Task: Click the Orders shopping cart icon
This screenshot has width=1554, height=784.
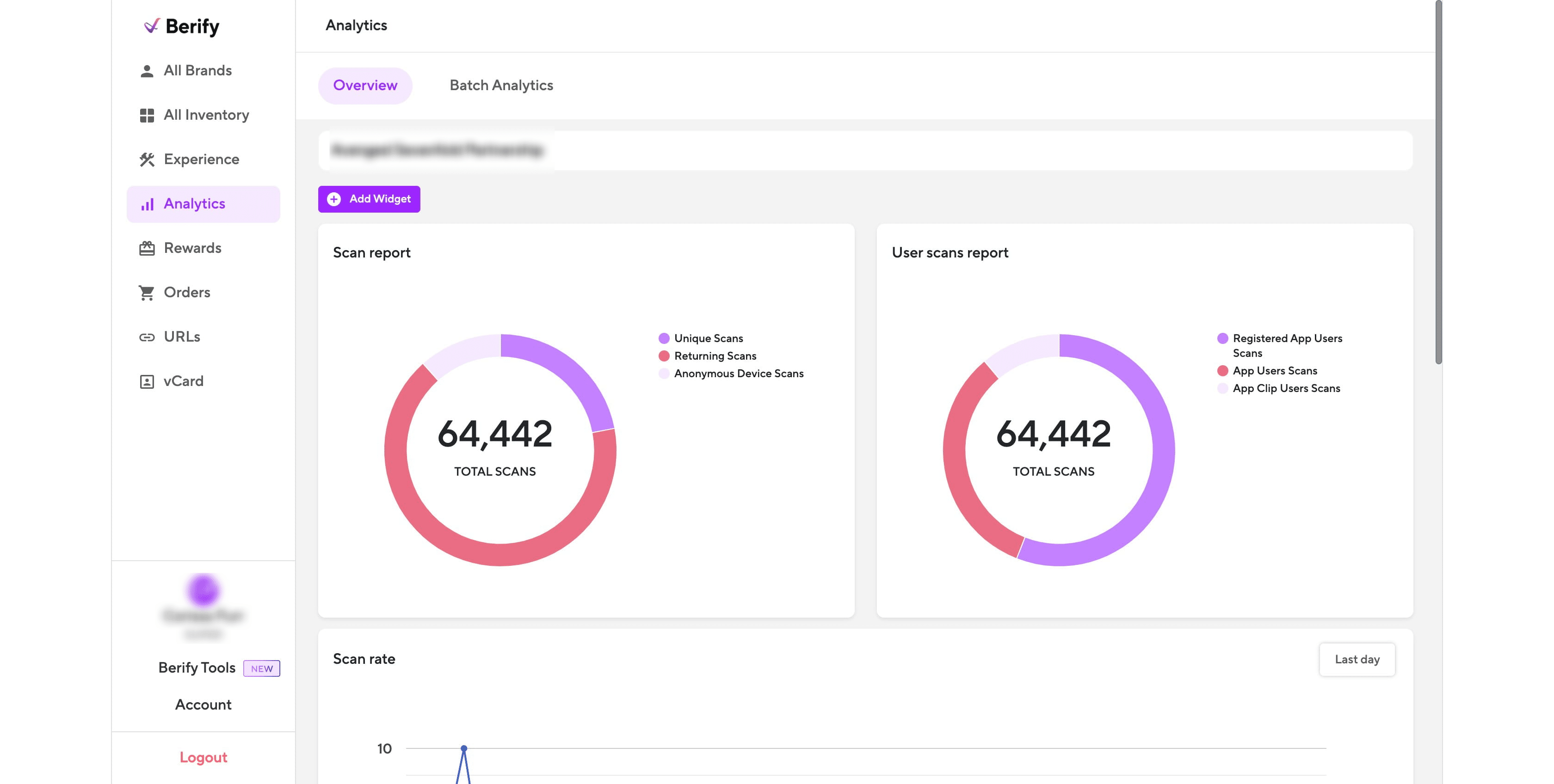Action: pos(147,292)
